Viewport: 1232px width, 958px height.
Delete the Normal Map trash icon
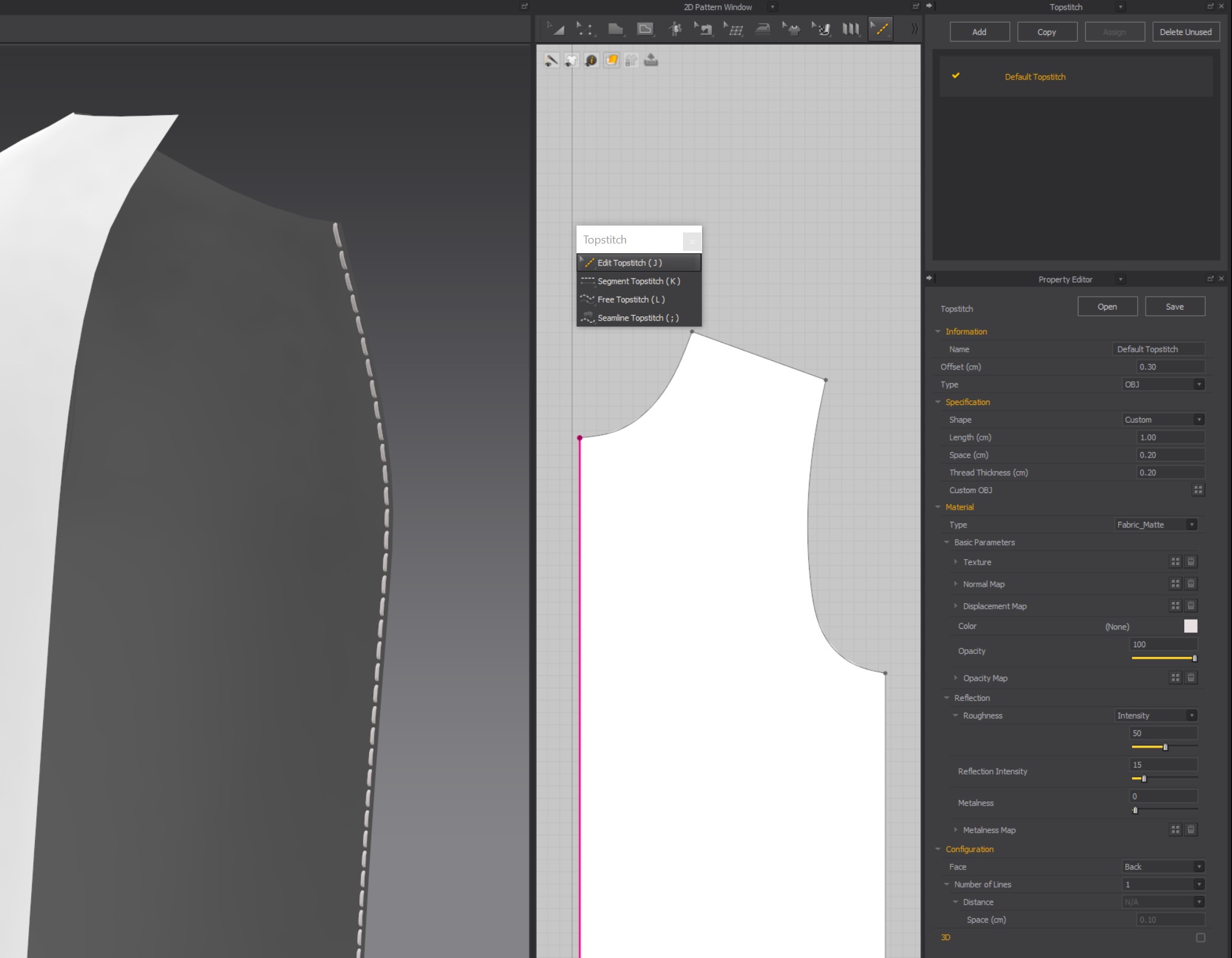[x=1191, y=584]
